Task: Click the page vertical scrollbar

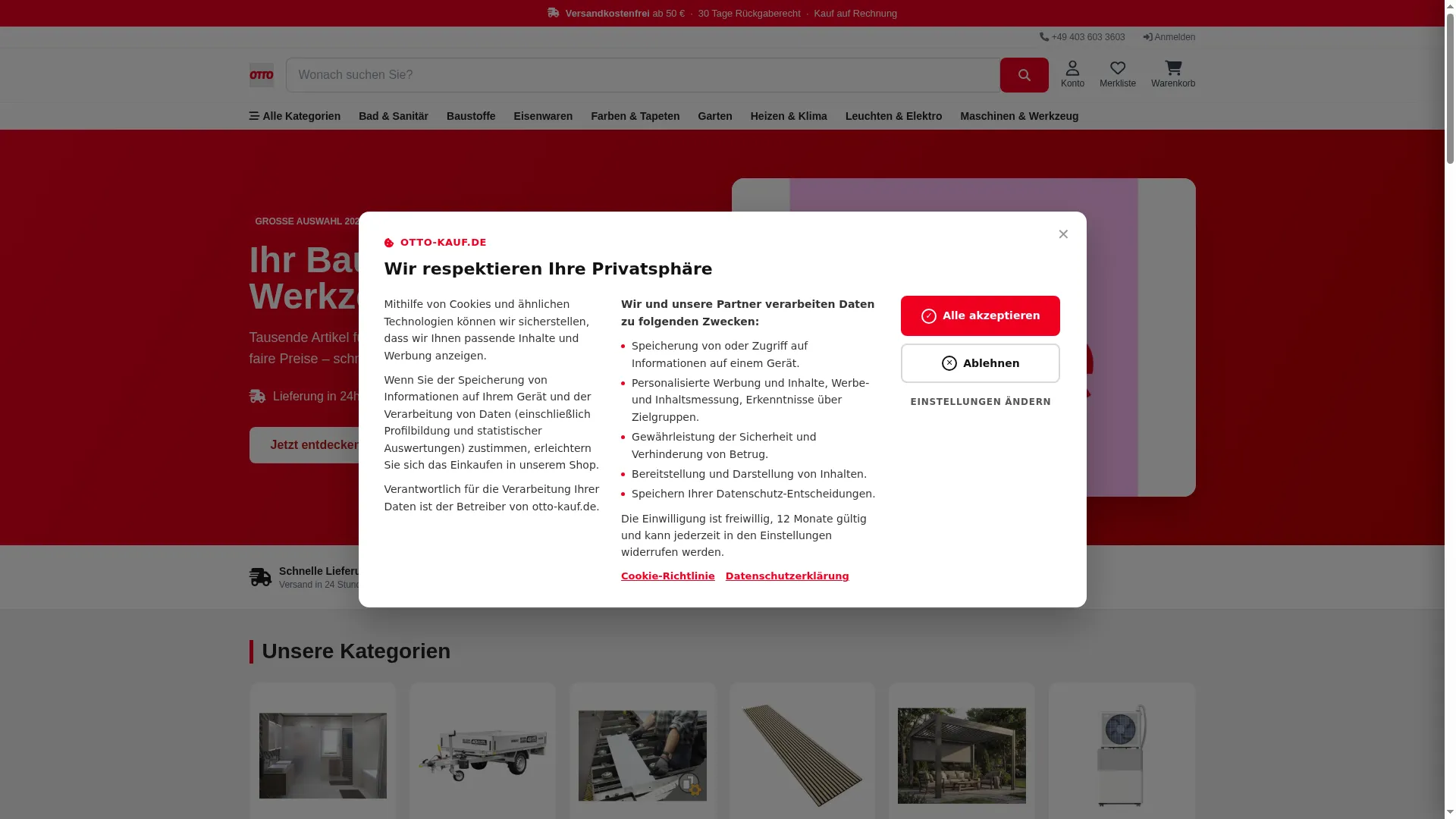Action: 1450,409
